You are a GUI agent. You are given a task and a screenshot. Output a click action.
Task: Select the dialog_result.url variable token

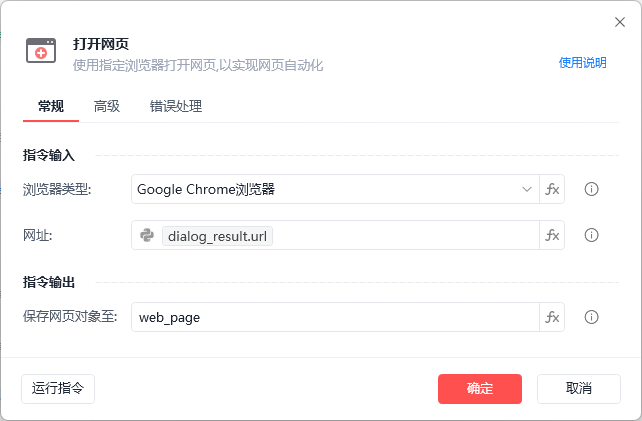click(x=217, y=236)
